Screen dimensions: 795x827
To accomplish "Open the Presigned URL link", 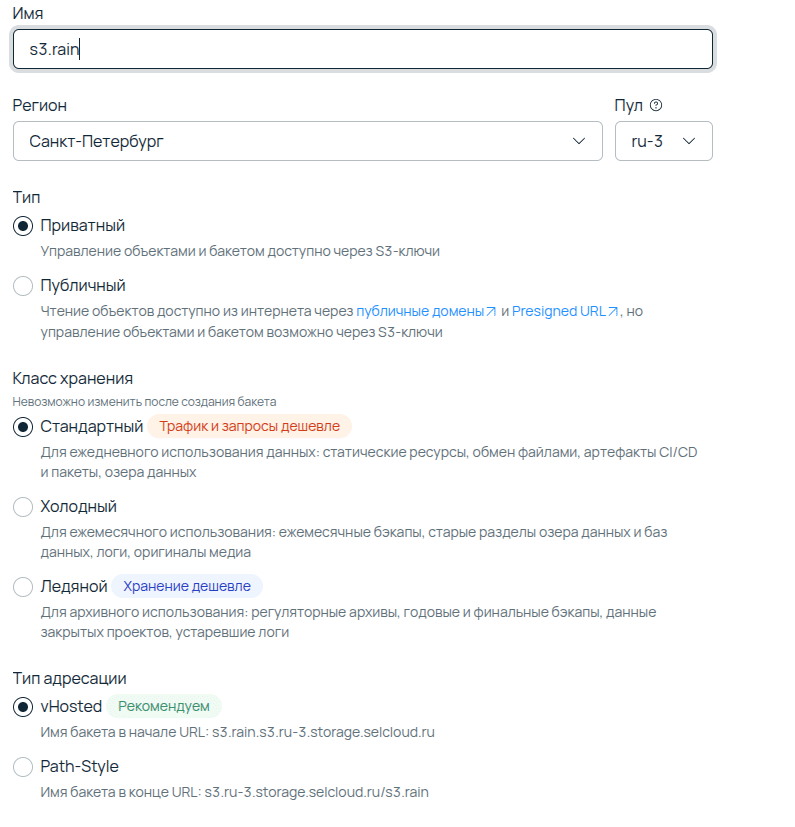I will pyautogui.click(x=558, y=312).
